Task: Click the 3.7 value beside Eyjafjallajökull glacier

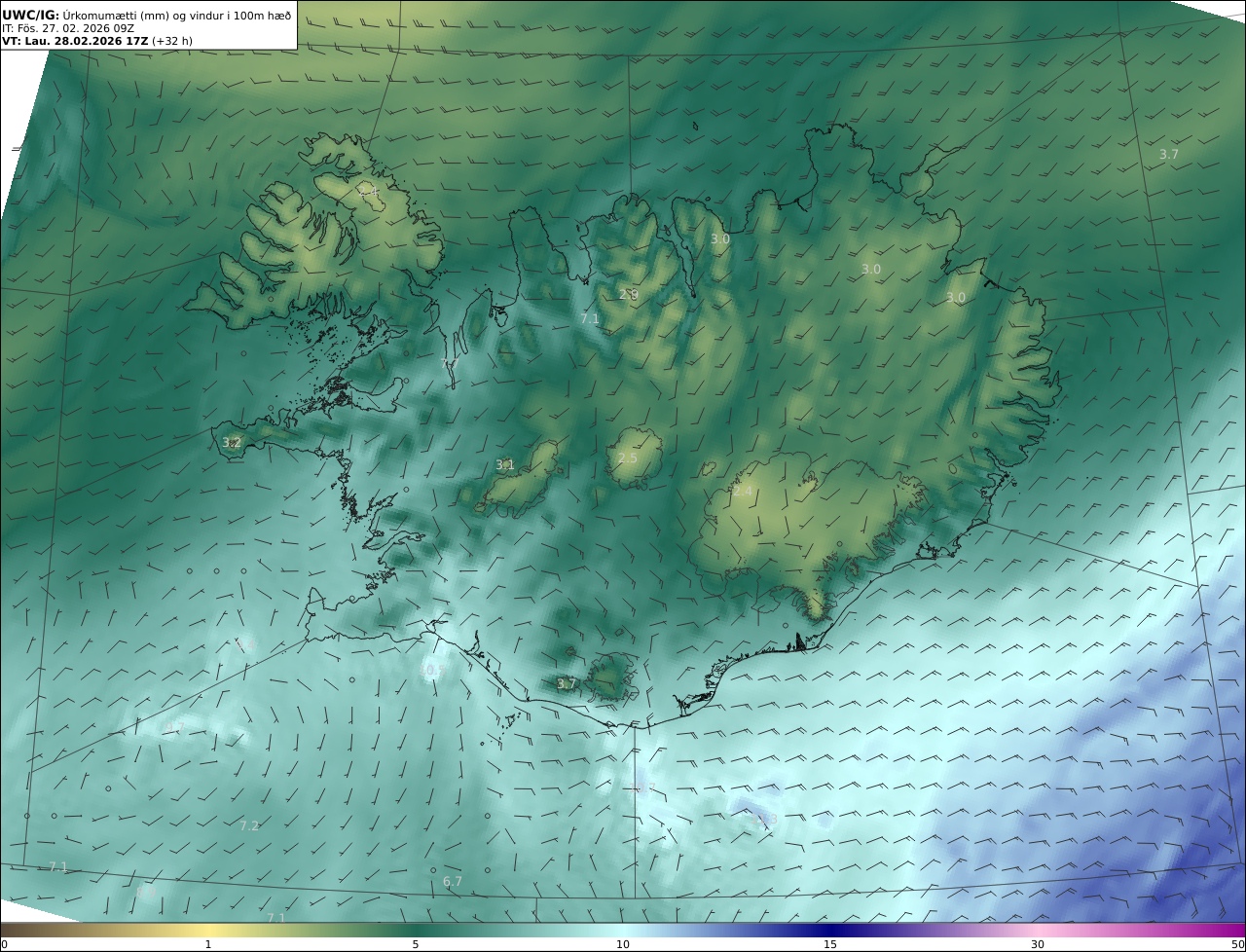Action: click(x=567, y=684)
